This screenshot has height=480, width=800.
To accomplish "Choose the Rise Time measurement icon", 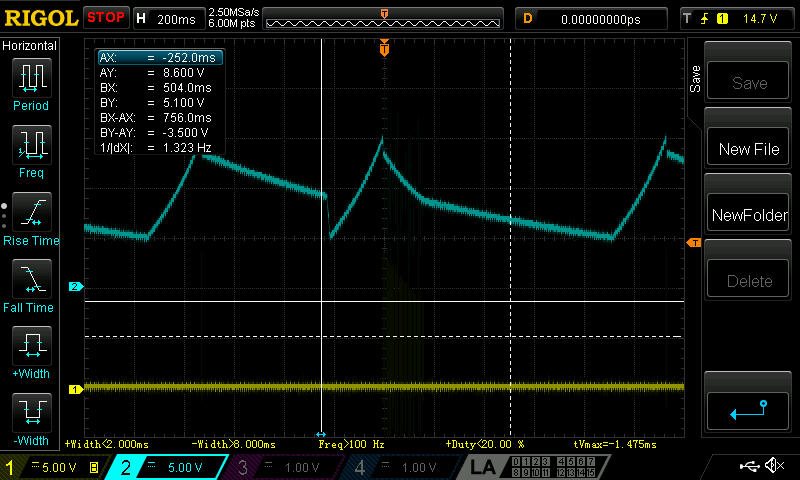I will click(32, 212).
